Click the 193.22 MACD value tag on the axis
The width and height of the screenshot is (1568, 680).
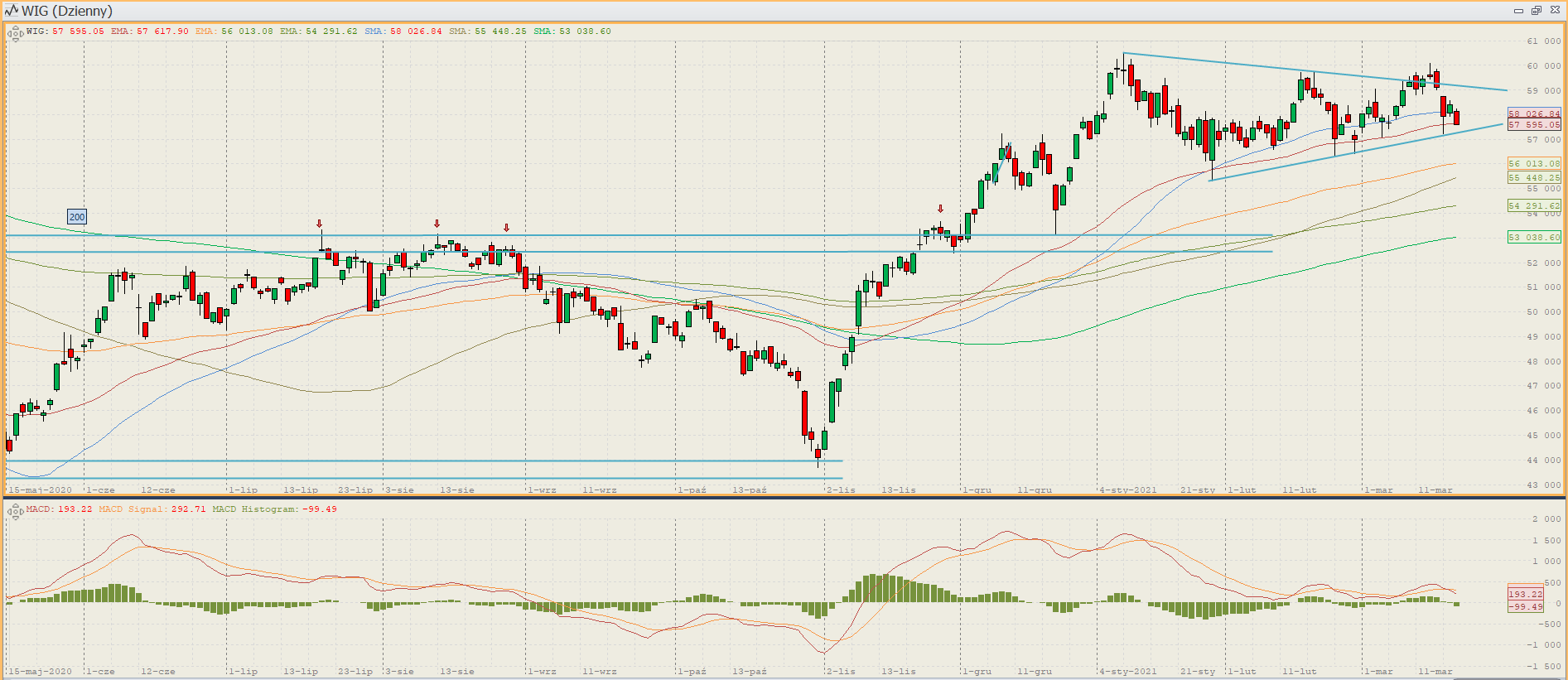(1525, 594)
